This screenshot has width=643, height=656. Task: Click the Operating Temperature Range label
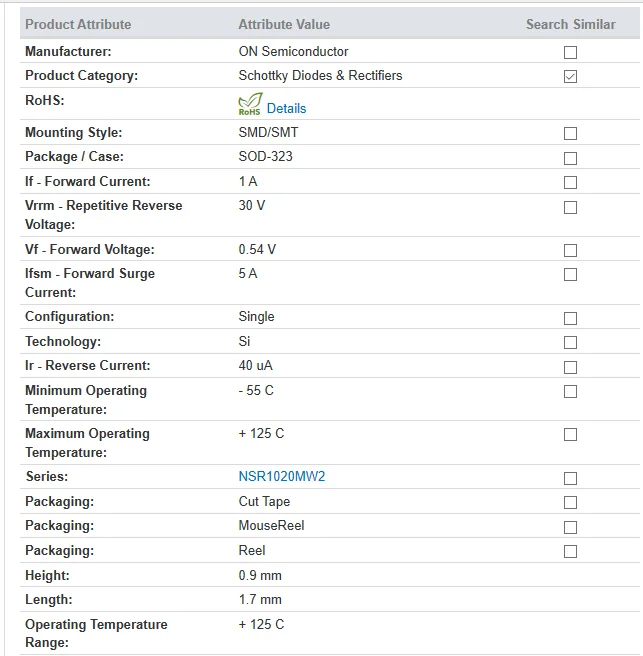(96, 633)
